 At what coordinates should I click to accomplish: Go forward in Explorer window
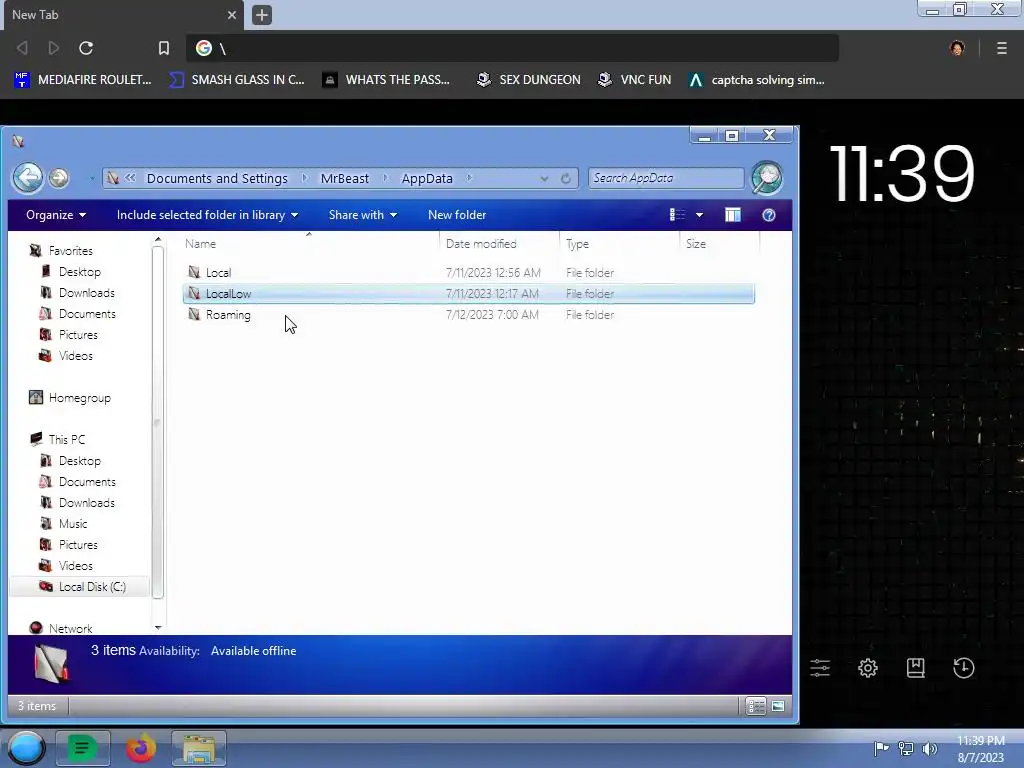tap(59, 178)
